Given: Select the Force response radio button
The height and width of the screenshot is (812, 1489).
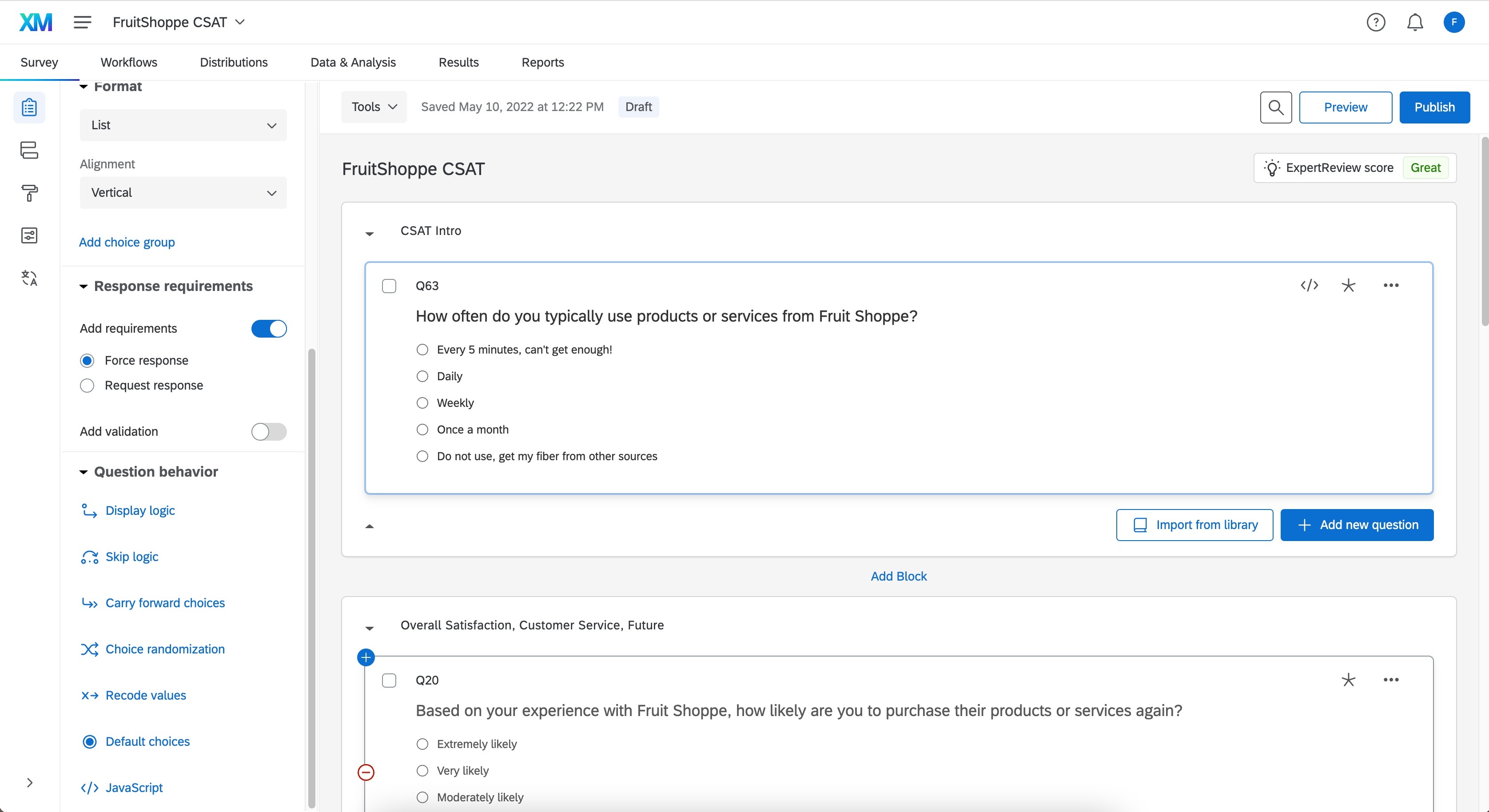Looking at the screenshot, I should click(87, 361).
